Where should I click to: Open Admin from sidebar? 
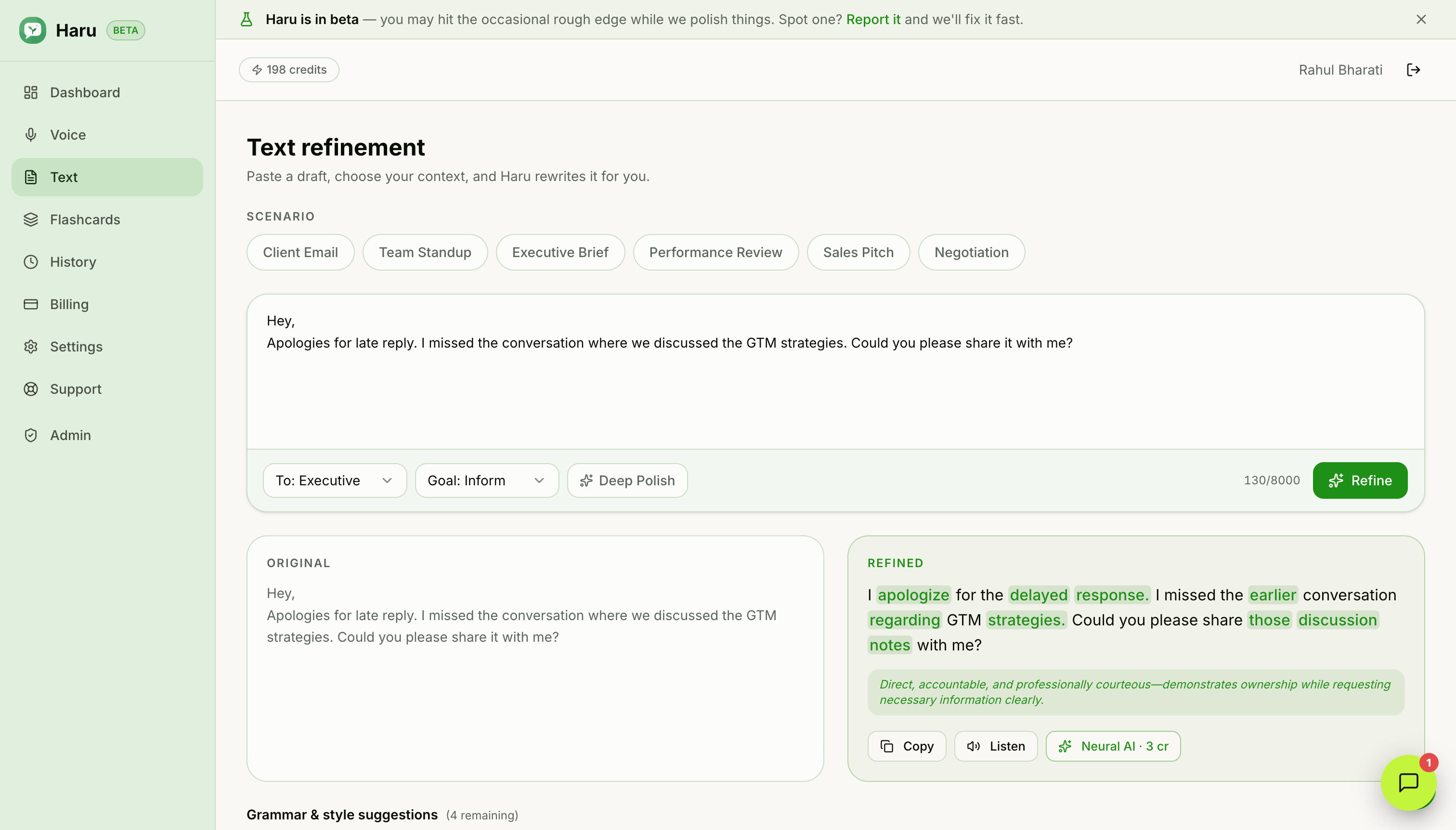click(107, 435)
